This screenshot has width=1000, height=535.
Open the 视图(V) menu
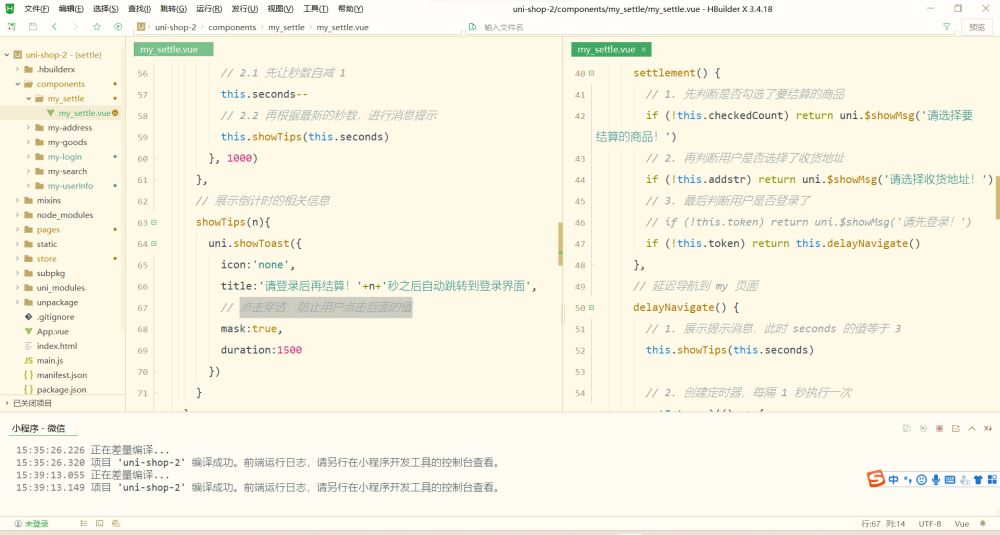point(280,9)
